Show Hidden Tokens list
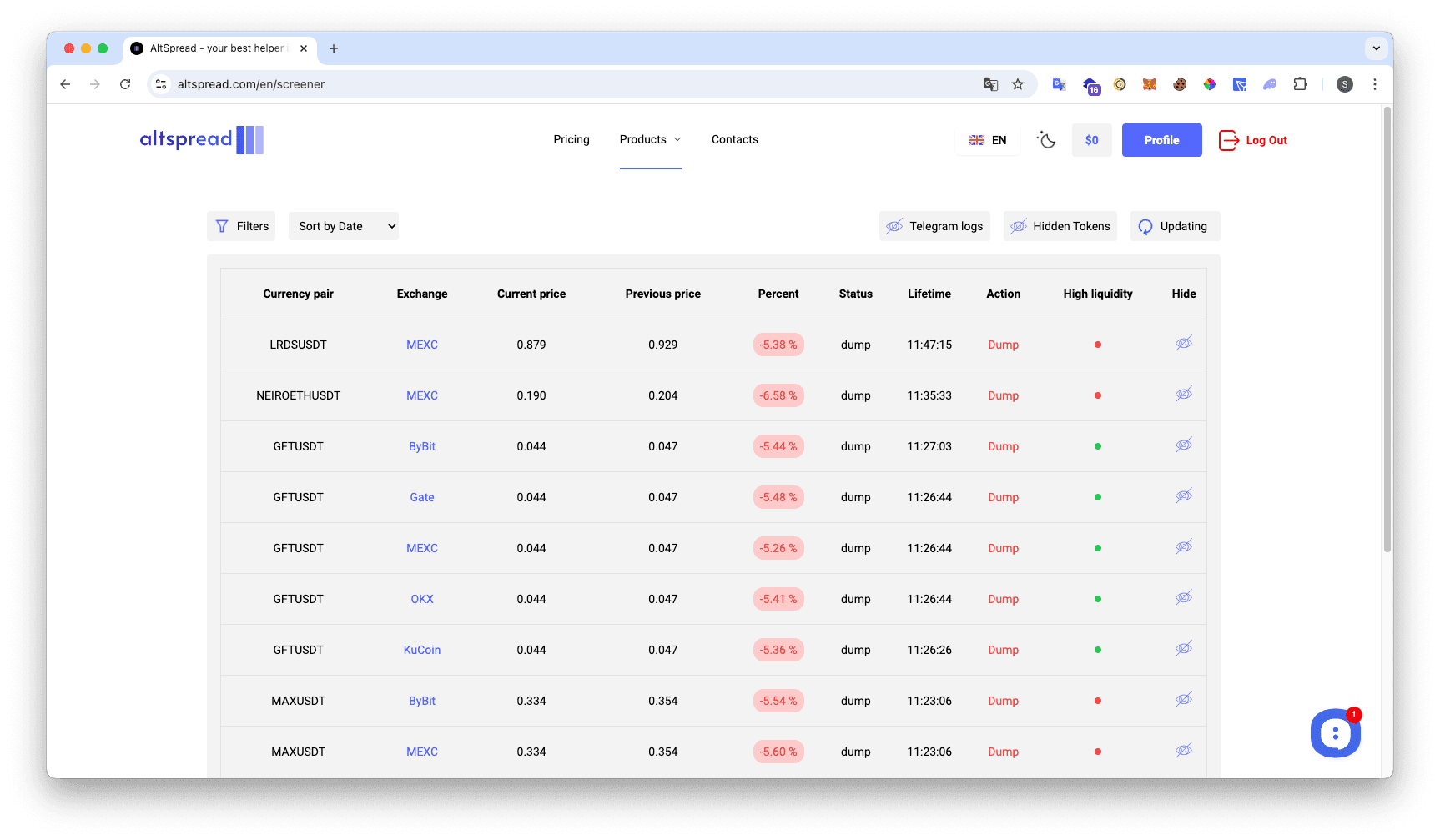This screenshot has height=840, width=1440. pyautogui.click(x=1060, y=226)
